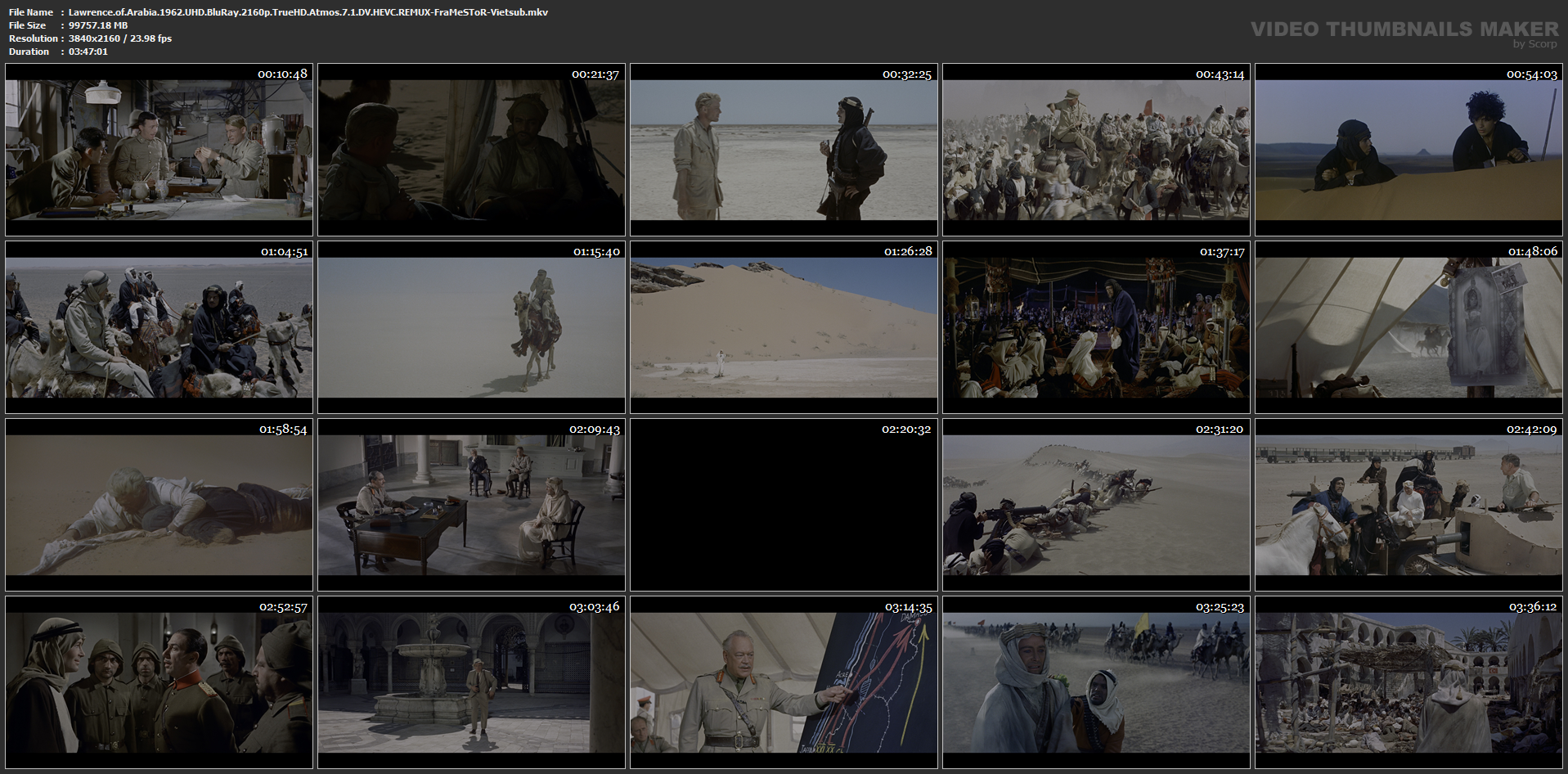This screenshot has height=774, width=1568.
Task: Open the thumbnail at 00:21:37
Action: coord(471,151)
